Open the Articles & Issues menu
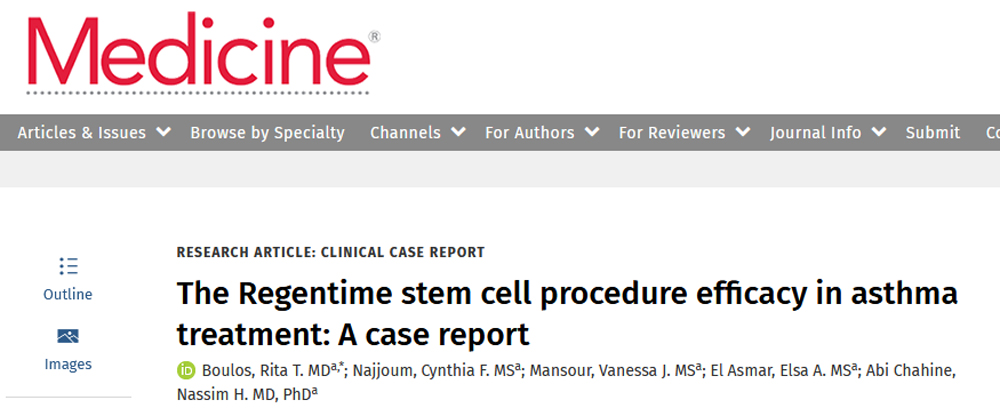The width and height of the screenshot is (1000, 416). point(81,132)
